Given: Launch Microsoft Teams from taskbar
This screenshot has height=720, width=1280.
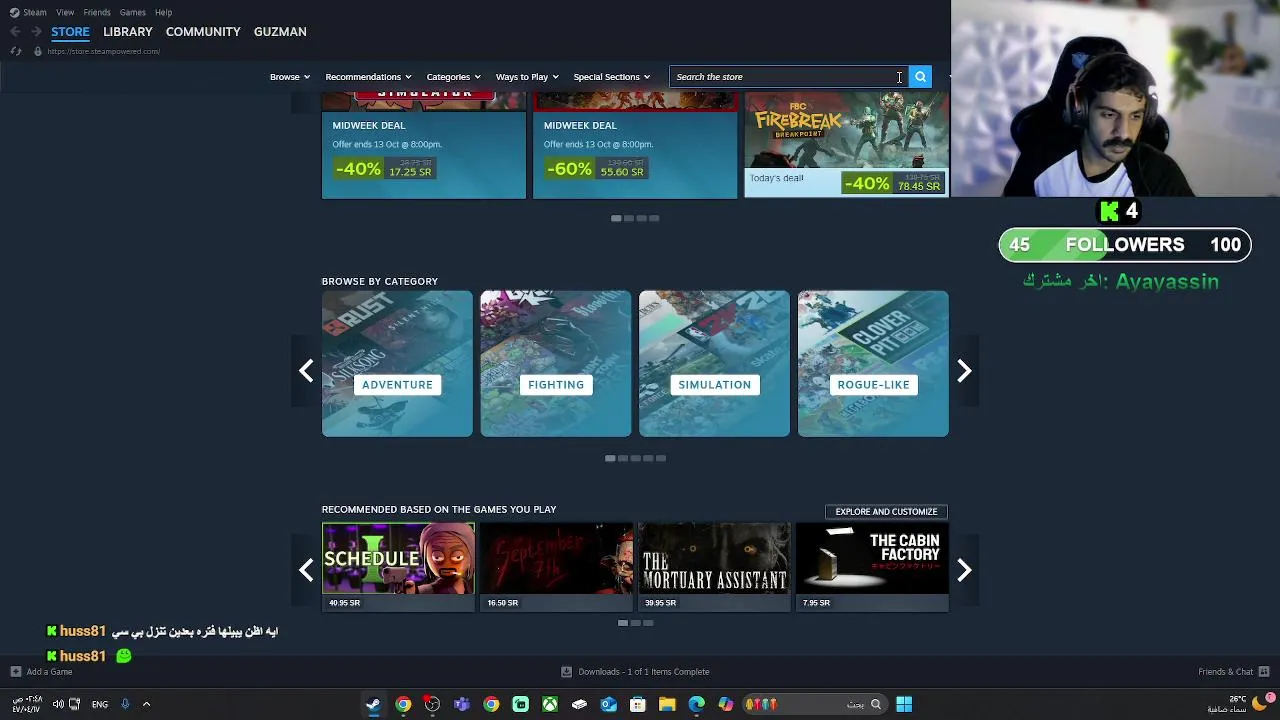Looking at the screenshot, I should [462, 704].
